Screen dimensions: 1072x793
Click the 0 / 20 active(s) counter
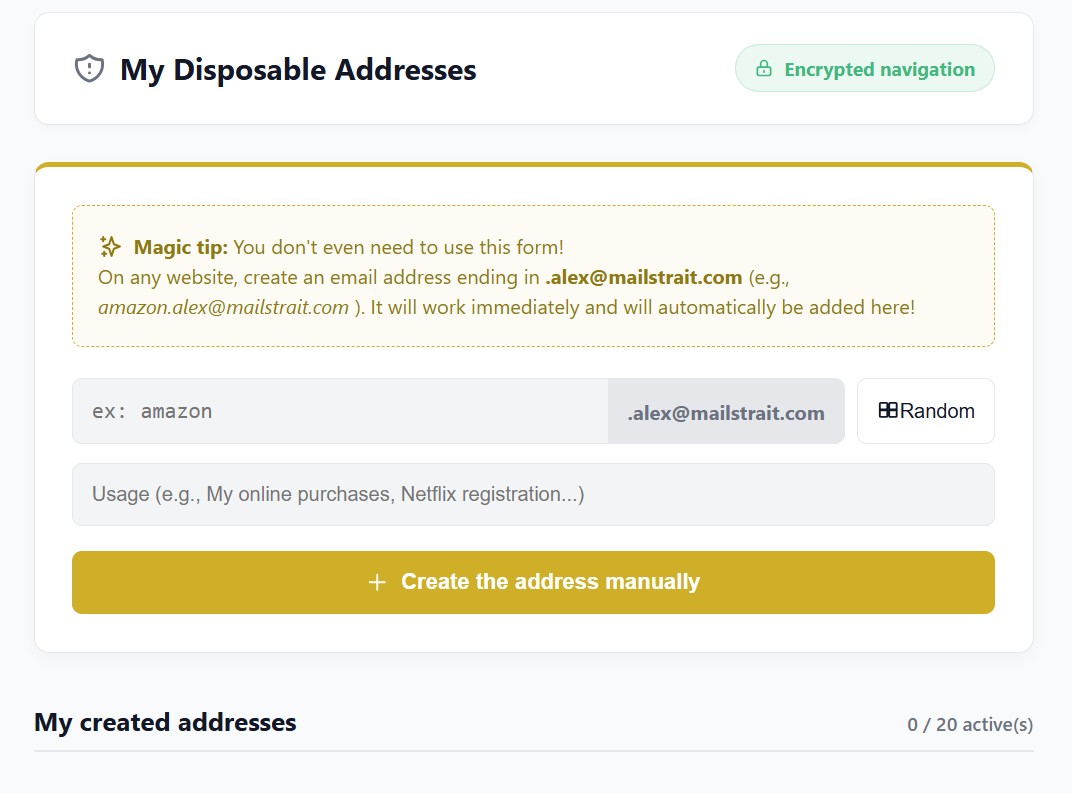969,725
